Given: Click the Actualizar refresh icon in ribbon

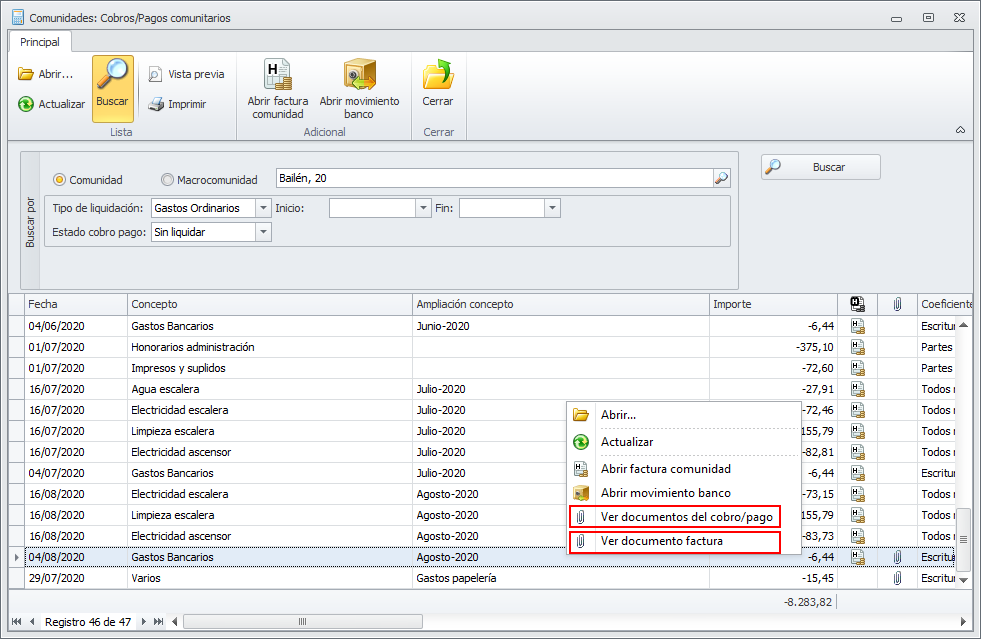Looking at the screenshot, I should [26, 104].
